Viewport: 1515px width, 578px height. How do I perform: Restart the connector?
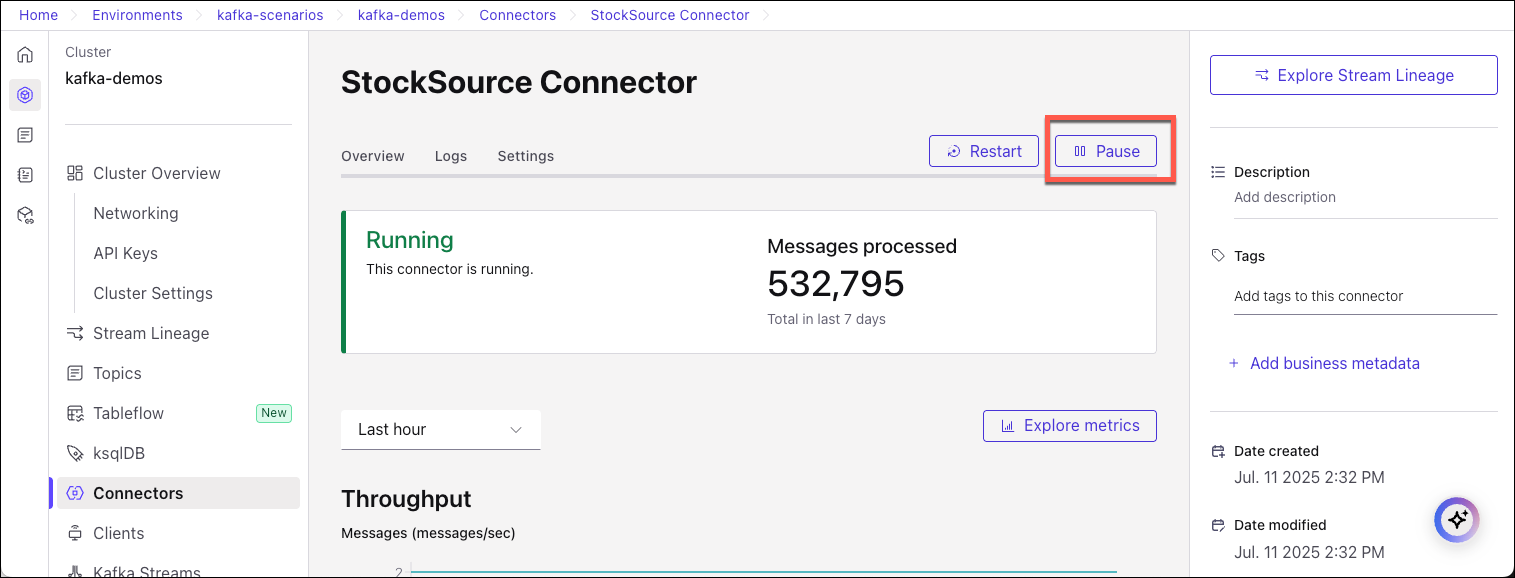[x=984, y=151]
